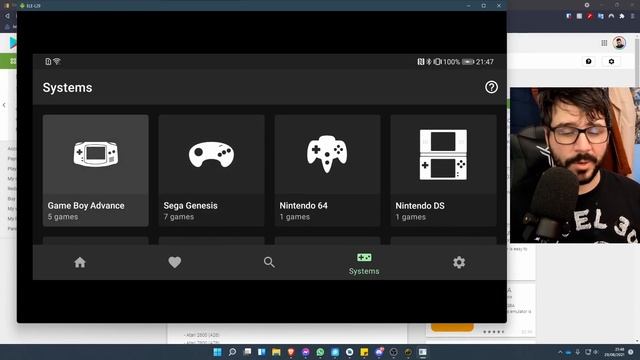Image resolution: width=640 pixels, height=360 pixels.
Task: Open browser profile avatar in background window
Action: click(x=619, y=43)
